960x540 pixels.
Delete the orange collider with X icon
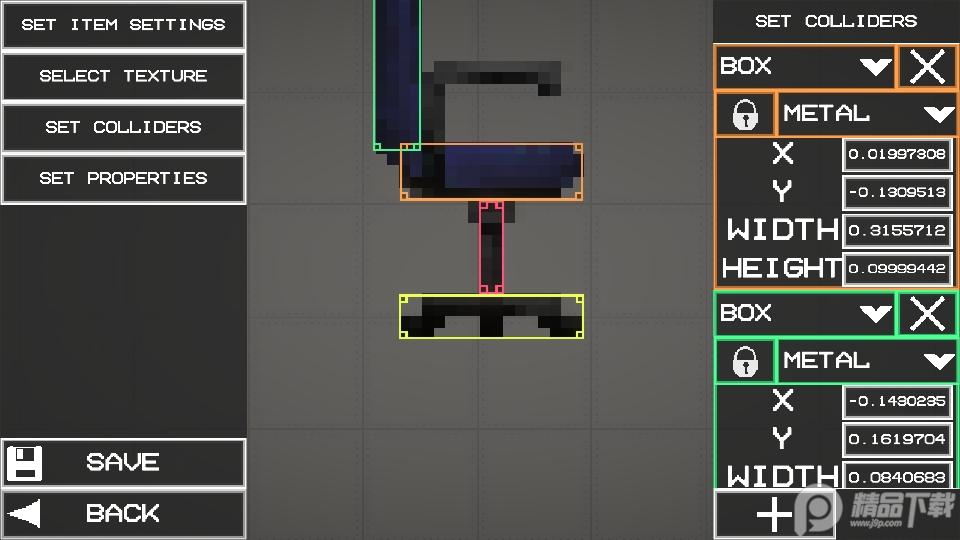point(928,67)
